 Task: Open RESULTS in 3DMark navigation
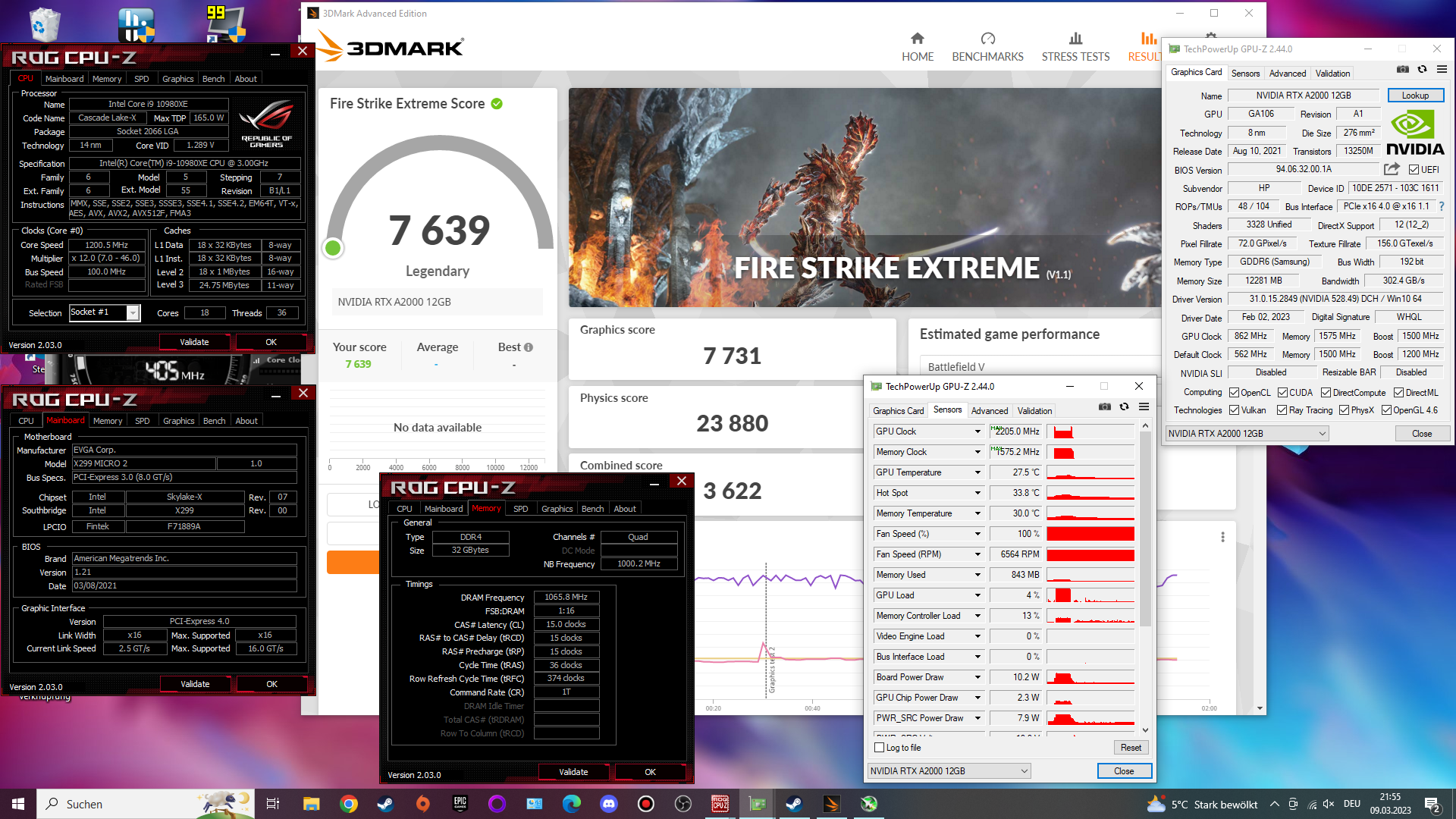click(1144, 47)
